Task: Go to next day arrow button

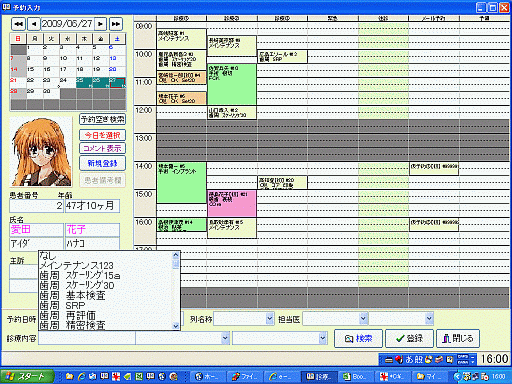Action: point(100,24)
